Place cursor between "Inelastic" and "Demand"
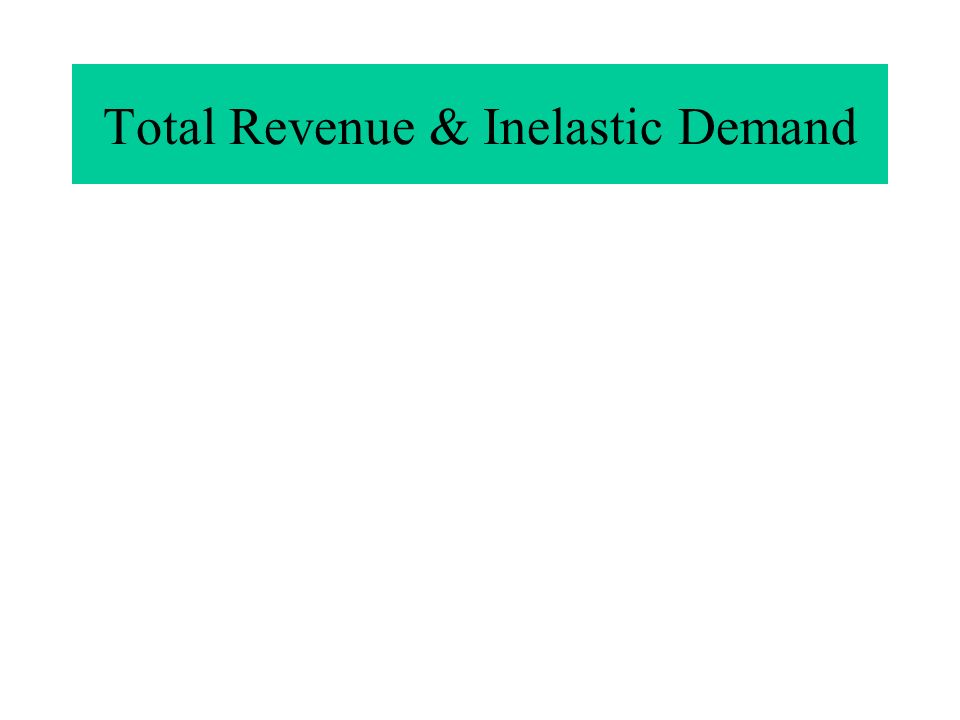The width and height of the screenshot is (960, 720). point(670,127)
